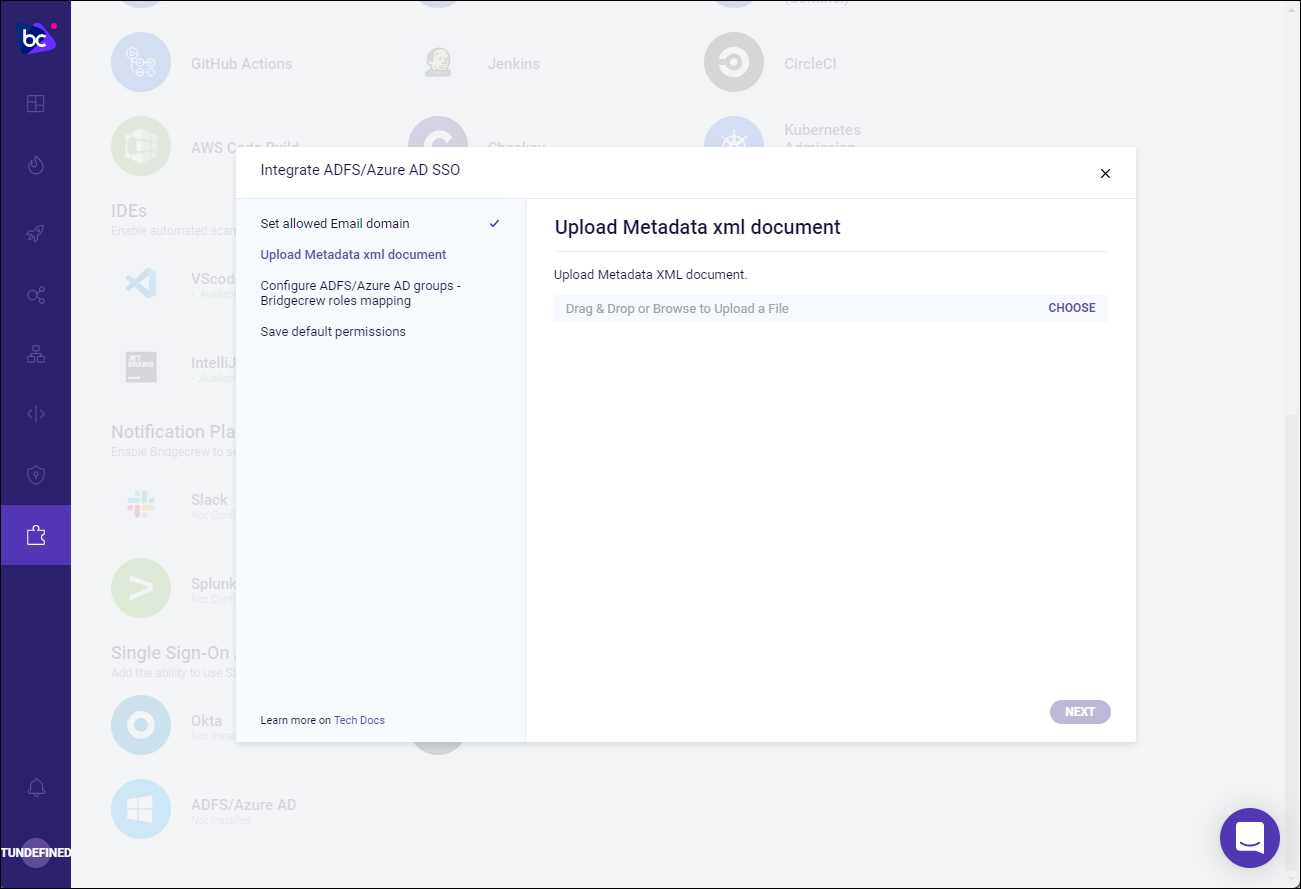The image size is (1301, 889).
Task: Click the Jenkins label
Action: (x=514, y=64)
